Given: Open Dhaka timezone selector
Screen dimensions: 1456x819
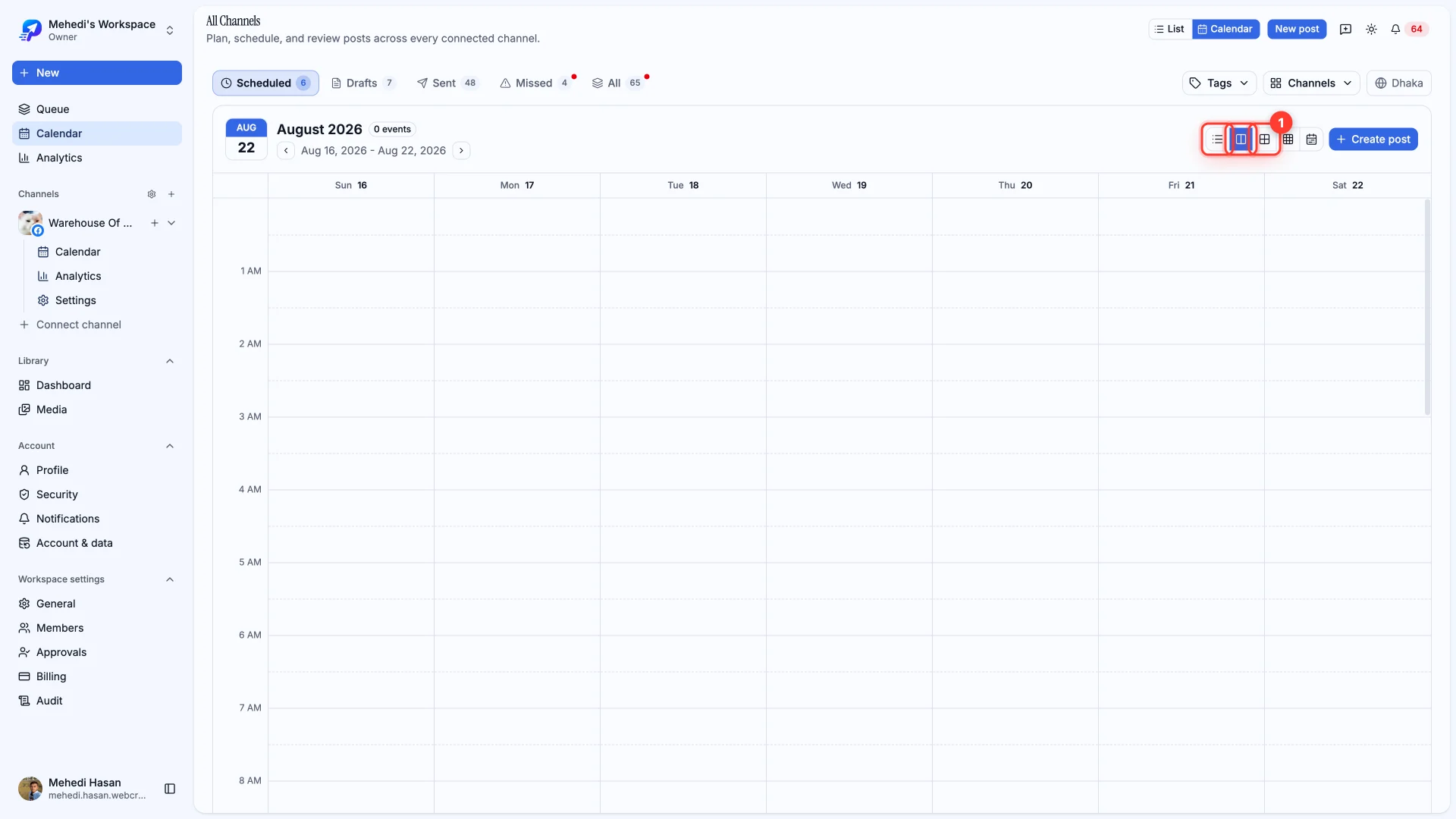Looking at the screenshot, I should (x=1399, y=83).
